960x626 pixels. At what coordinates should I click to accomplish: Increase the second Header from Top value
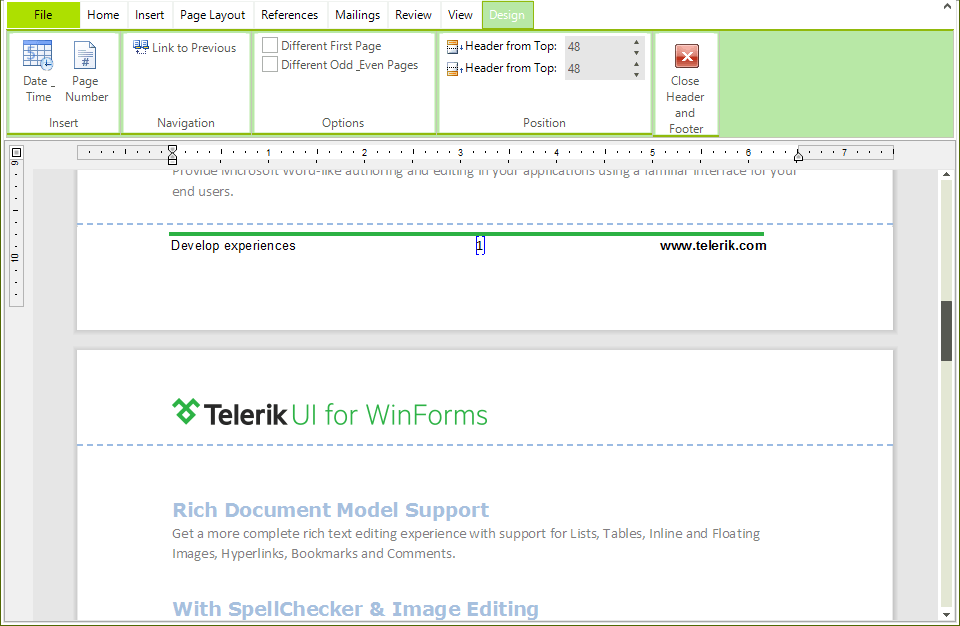(x=637, y=64)
